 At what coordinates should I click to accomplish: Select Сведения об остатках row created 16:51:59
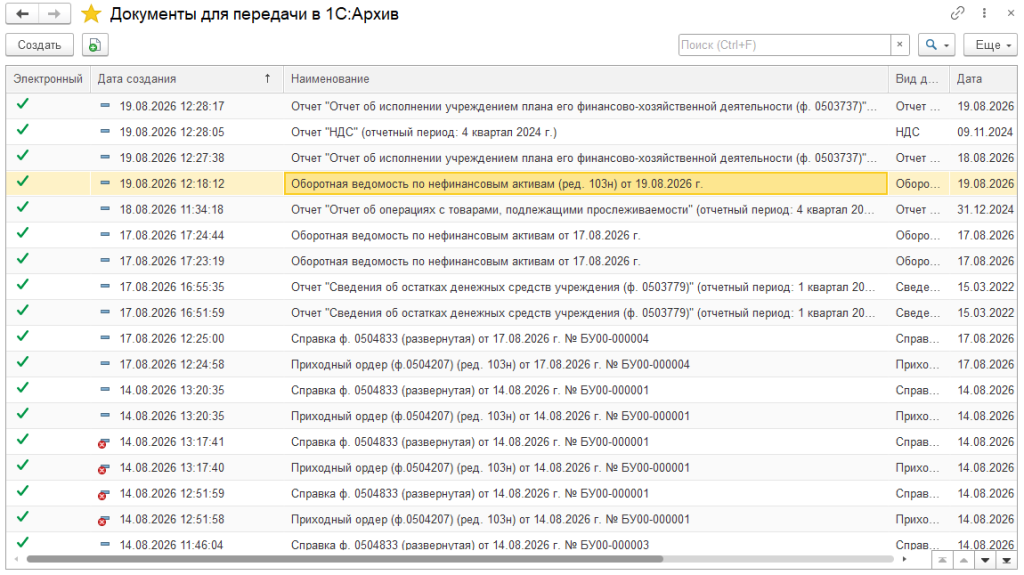pos(511,313)
